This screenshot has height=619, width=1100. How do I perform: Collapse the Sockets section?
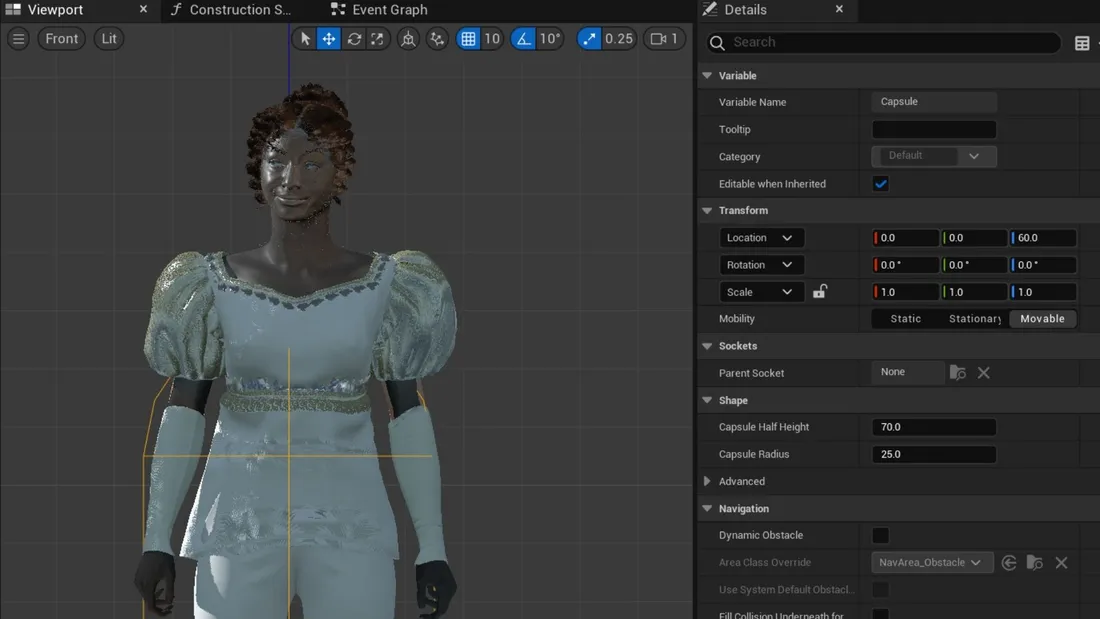[707, 346]
